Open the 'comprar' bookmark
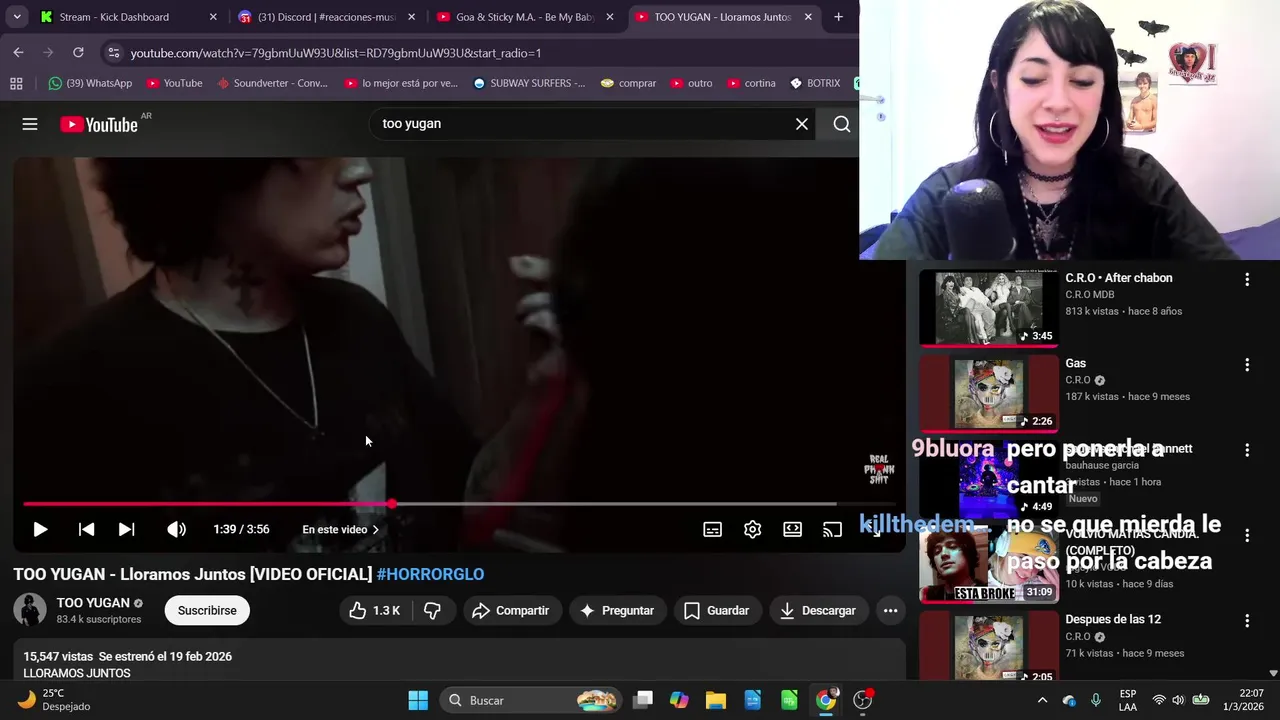 (628, 83)
